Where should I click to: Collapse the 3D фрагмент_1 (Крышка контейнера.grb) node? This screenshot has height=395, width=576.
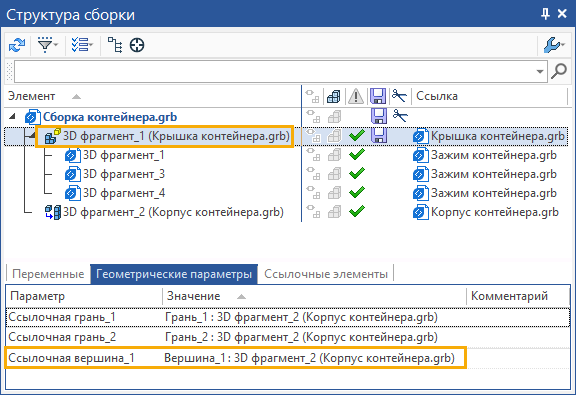coord(32,136)
